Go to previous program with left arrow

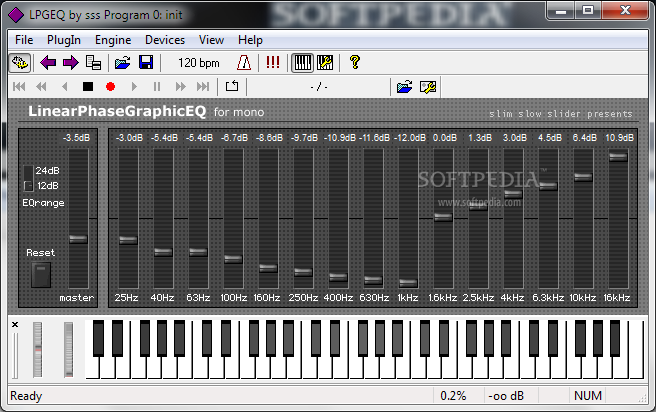click(48, 63)
